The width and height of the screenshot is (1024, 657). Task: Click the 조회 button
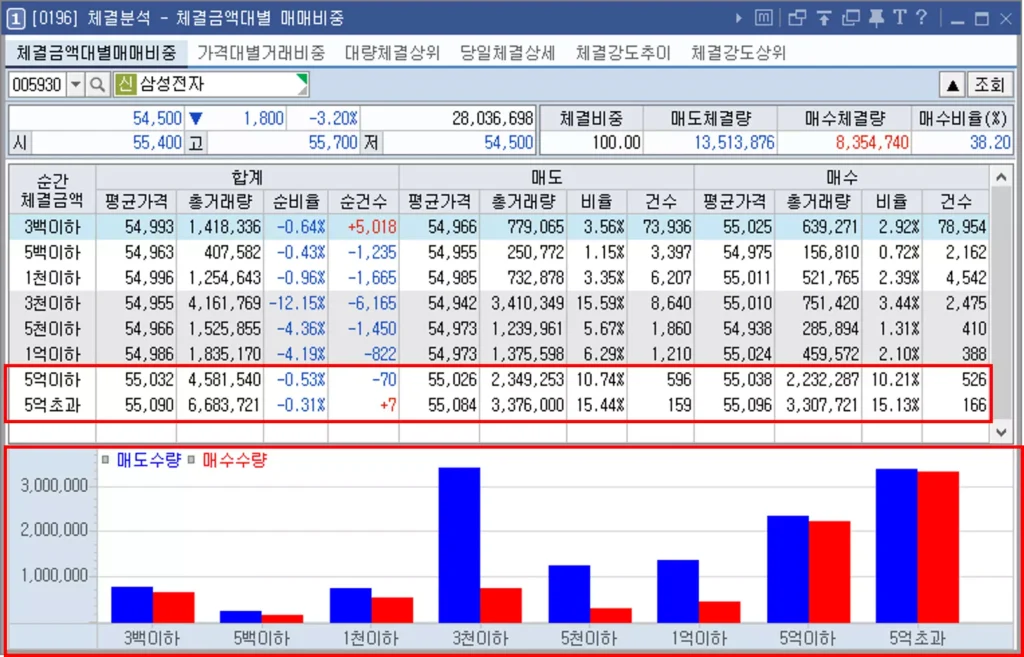989,85
